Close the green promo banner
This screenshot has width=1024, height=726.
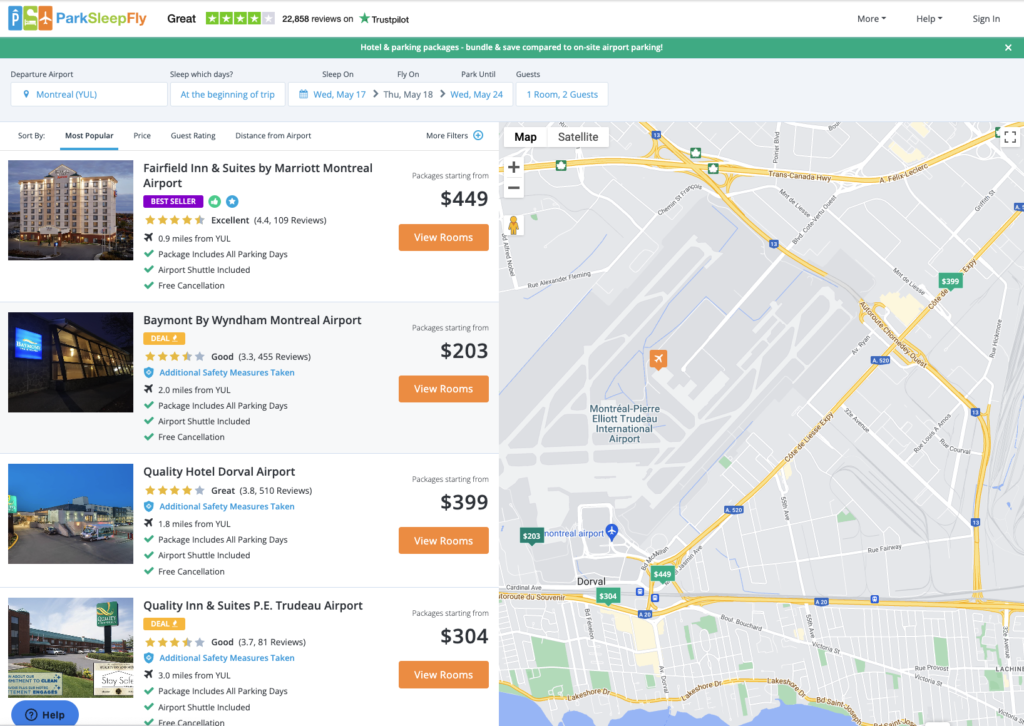(x=1008, y=47)
